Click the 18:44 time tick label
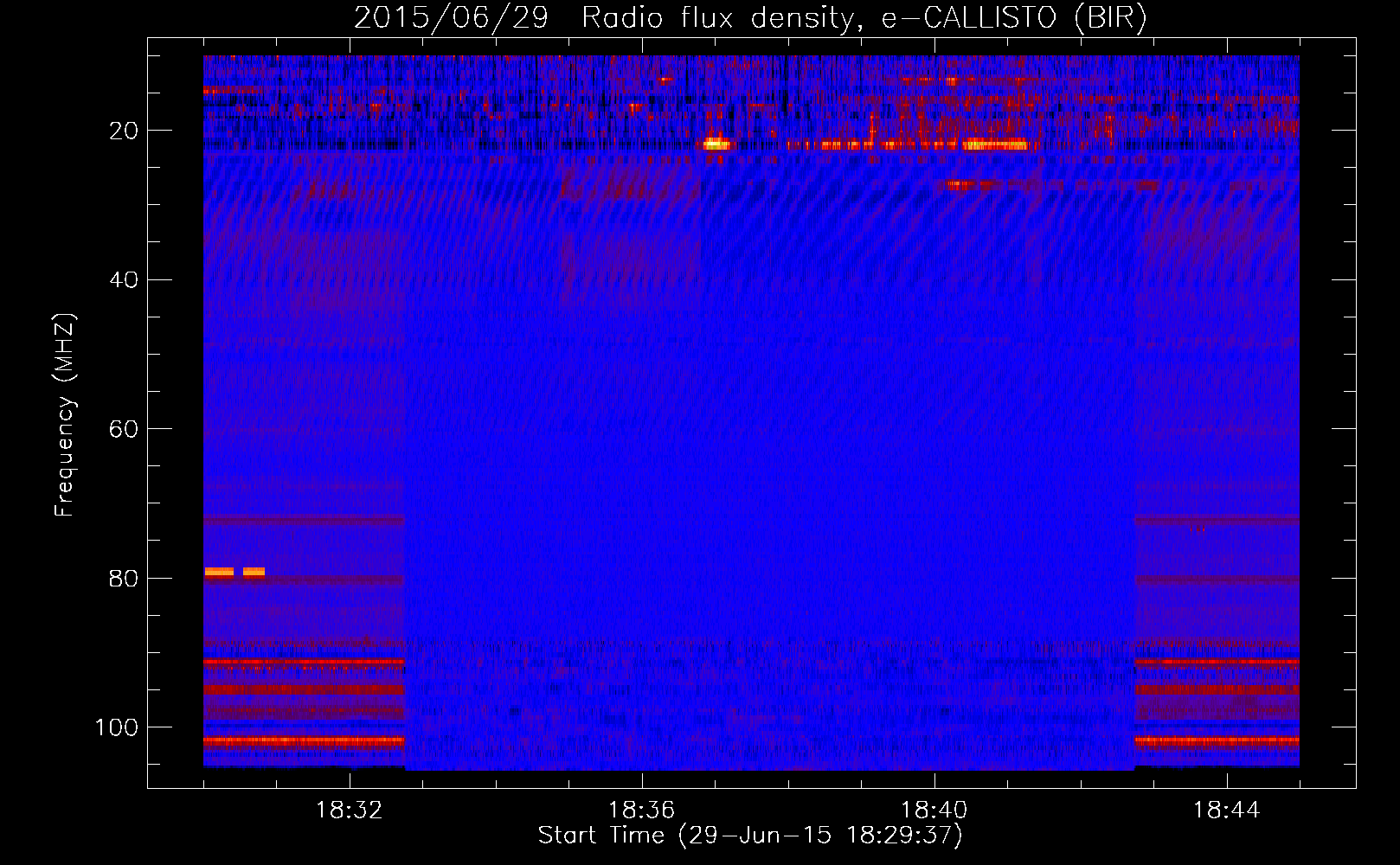Viewport: 1400px width, 865px height. pos(1227,811)
